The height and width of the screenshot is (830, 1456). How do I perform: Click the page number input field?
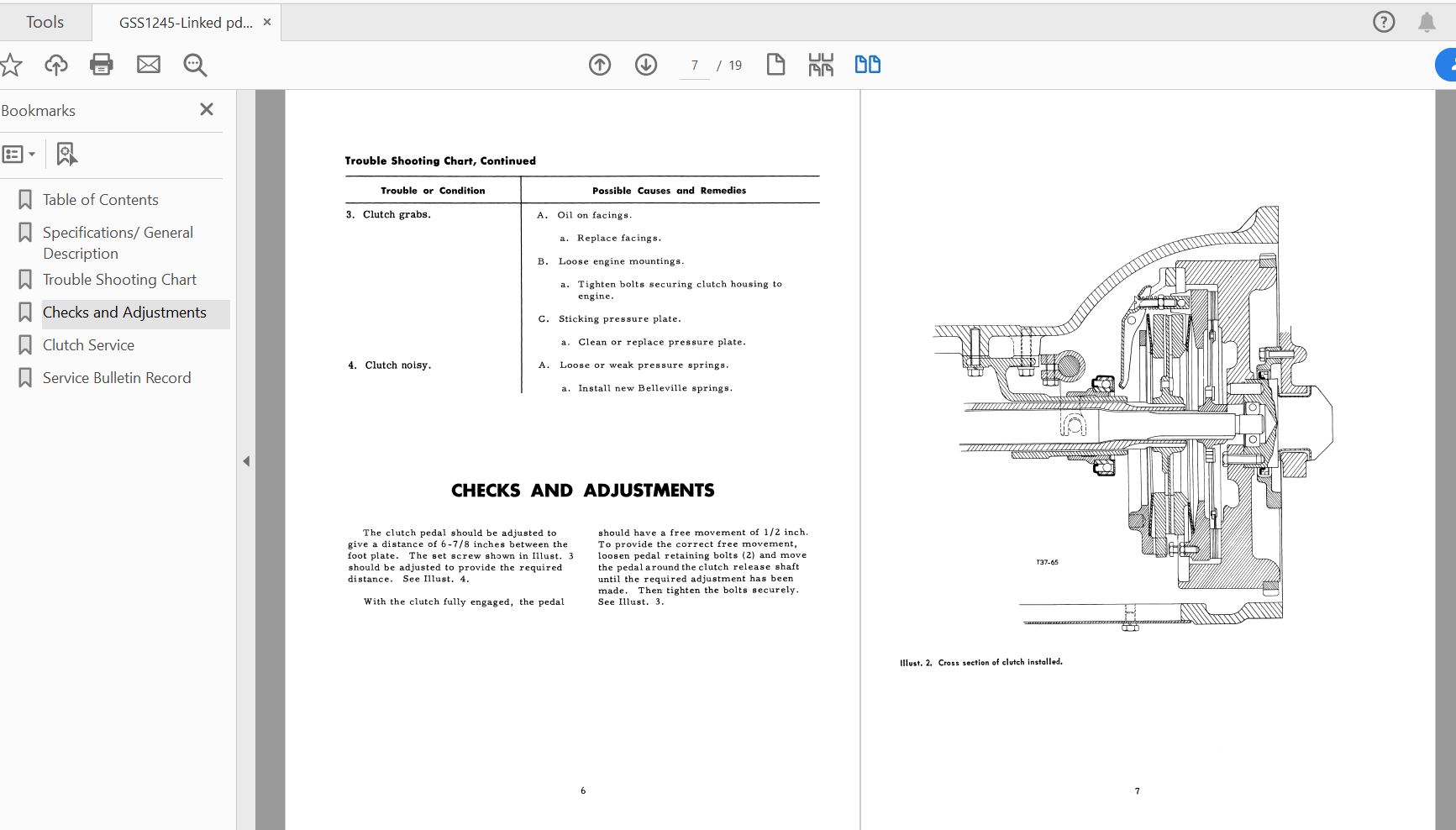coord(694,66)
